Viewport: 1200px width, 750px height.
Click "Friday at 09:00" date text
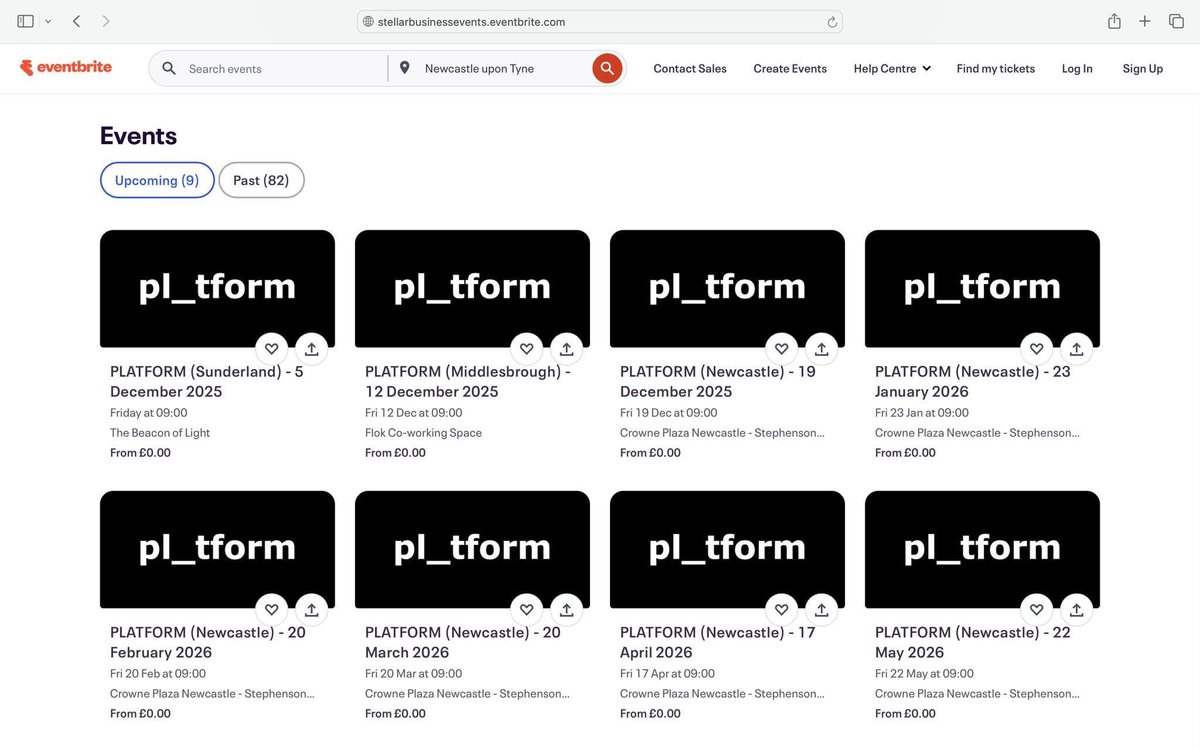[x=149, y=412]
